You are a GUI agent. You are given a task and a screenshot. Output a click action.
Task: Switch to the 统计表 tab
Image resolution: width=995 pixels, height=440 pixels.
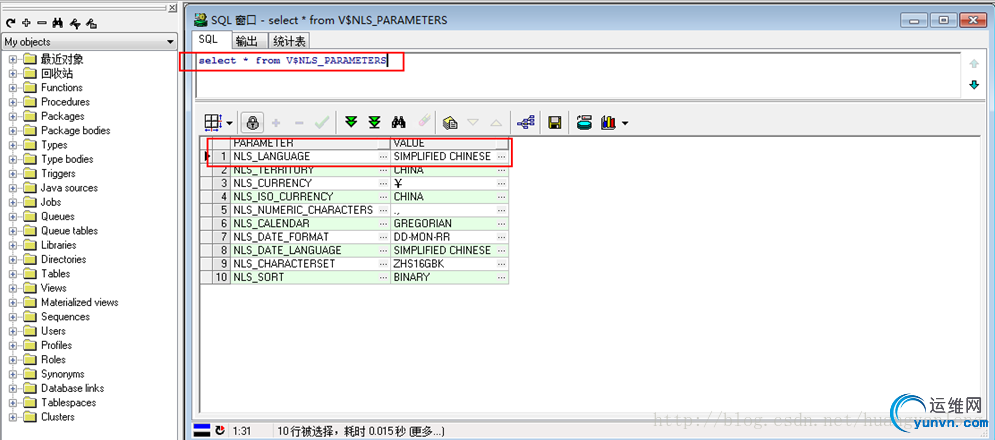289,41
